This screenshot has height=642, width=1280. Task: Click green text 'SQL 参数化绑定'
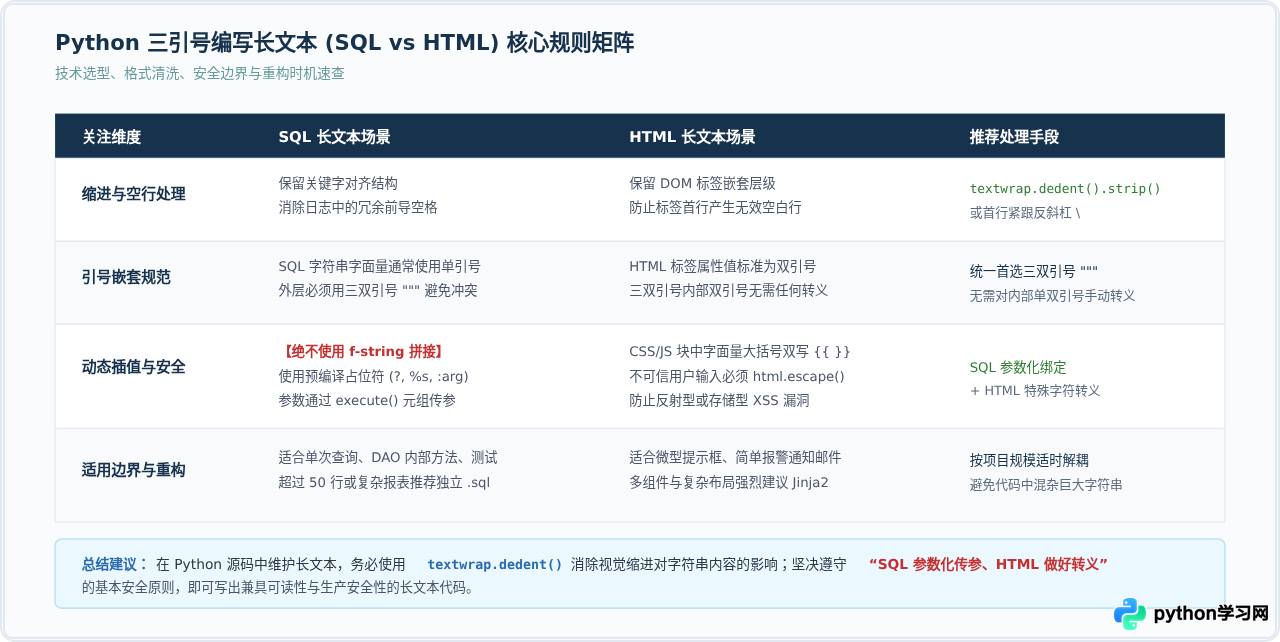coord(1017,367)
